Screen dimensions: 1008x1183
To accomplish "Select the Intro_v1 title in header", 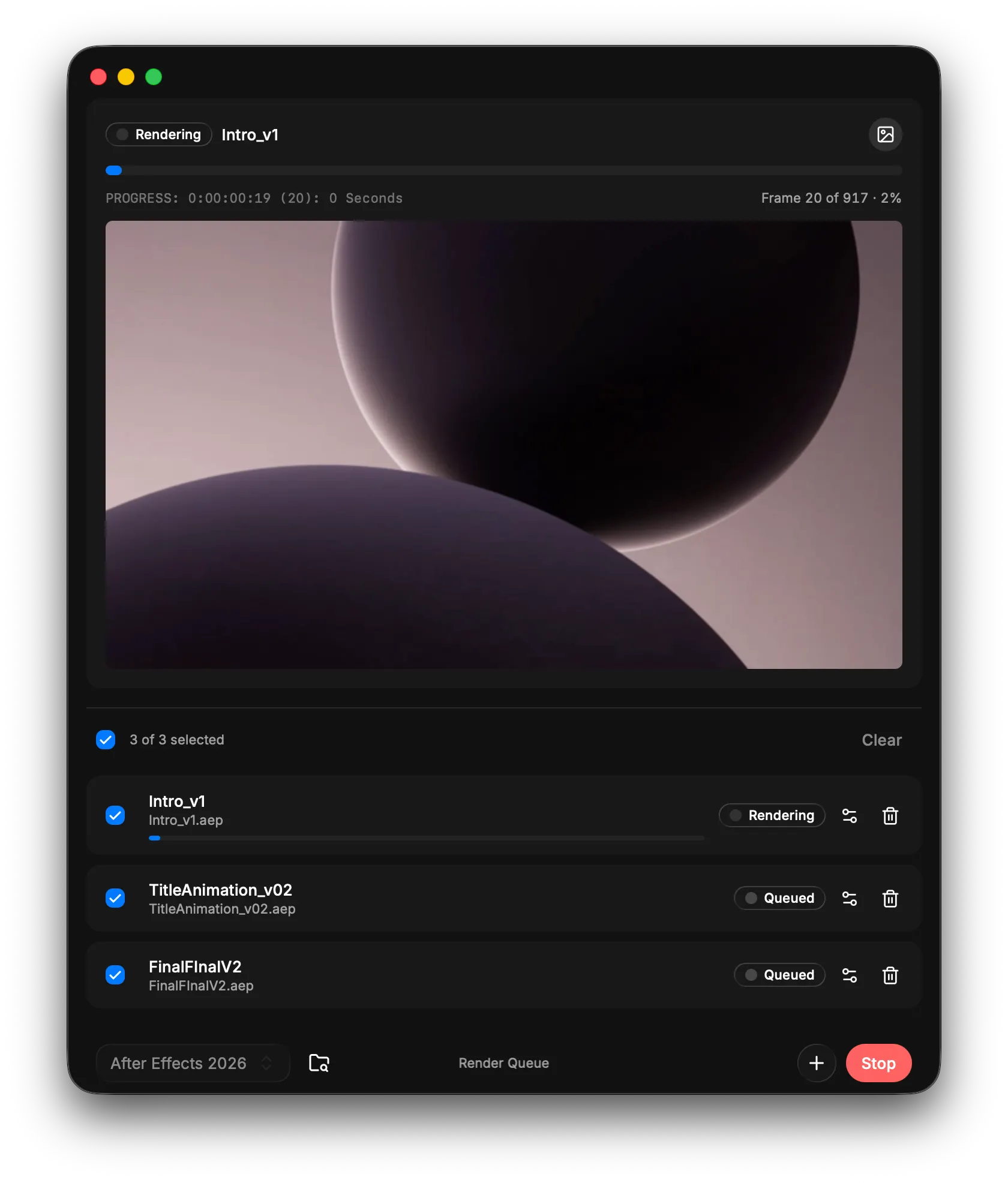I will tap(250, 135).
